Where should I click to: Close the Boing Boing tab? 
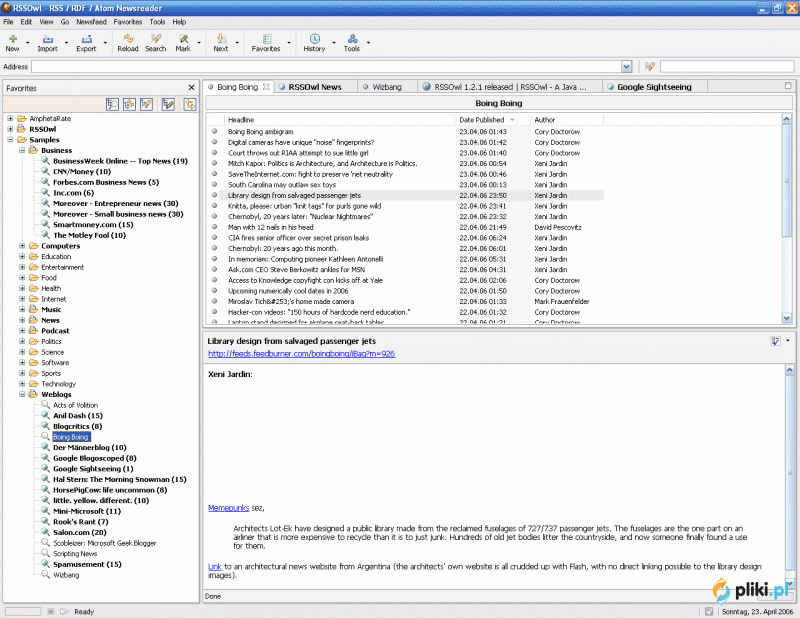click(266, 87)
